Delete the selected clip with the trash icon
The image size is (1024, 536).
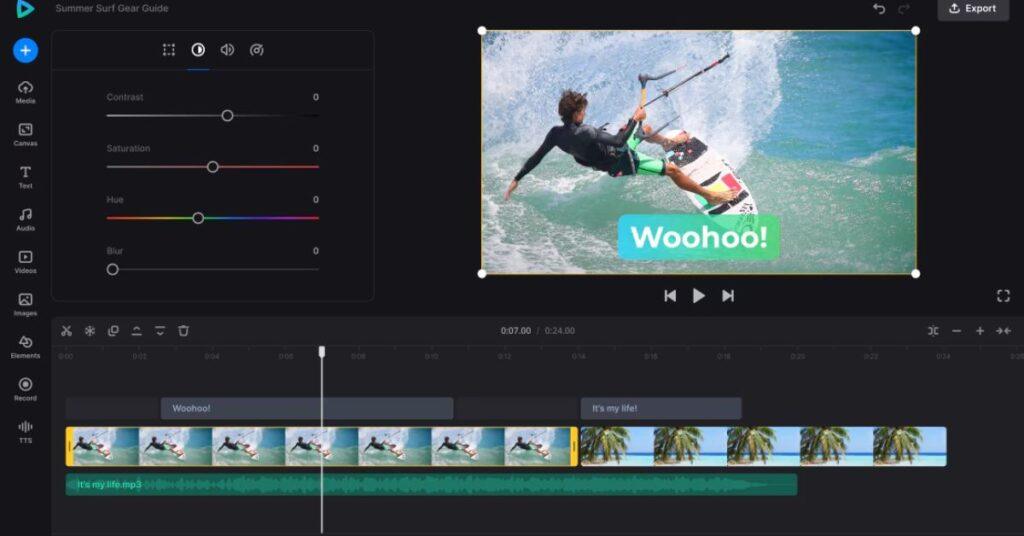click(x=183, y=331)
